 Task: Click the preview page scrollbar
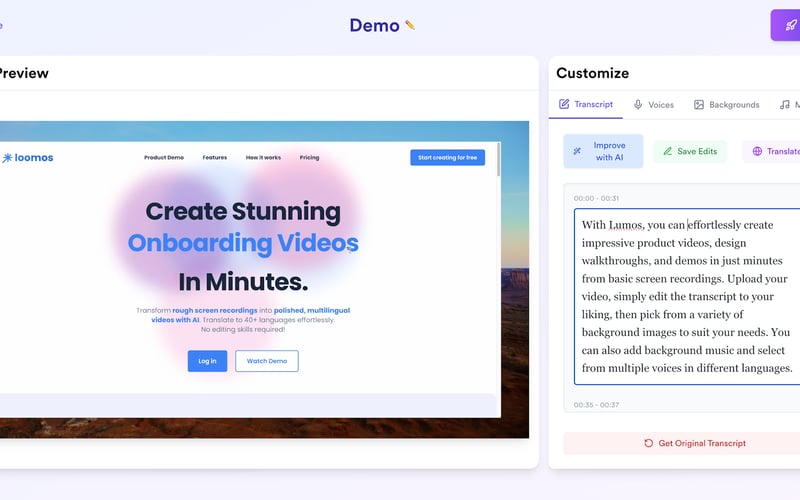point(498,160)
